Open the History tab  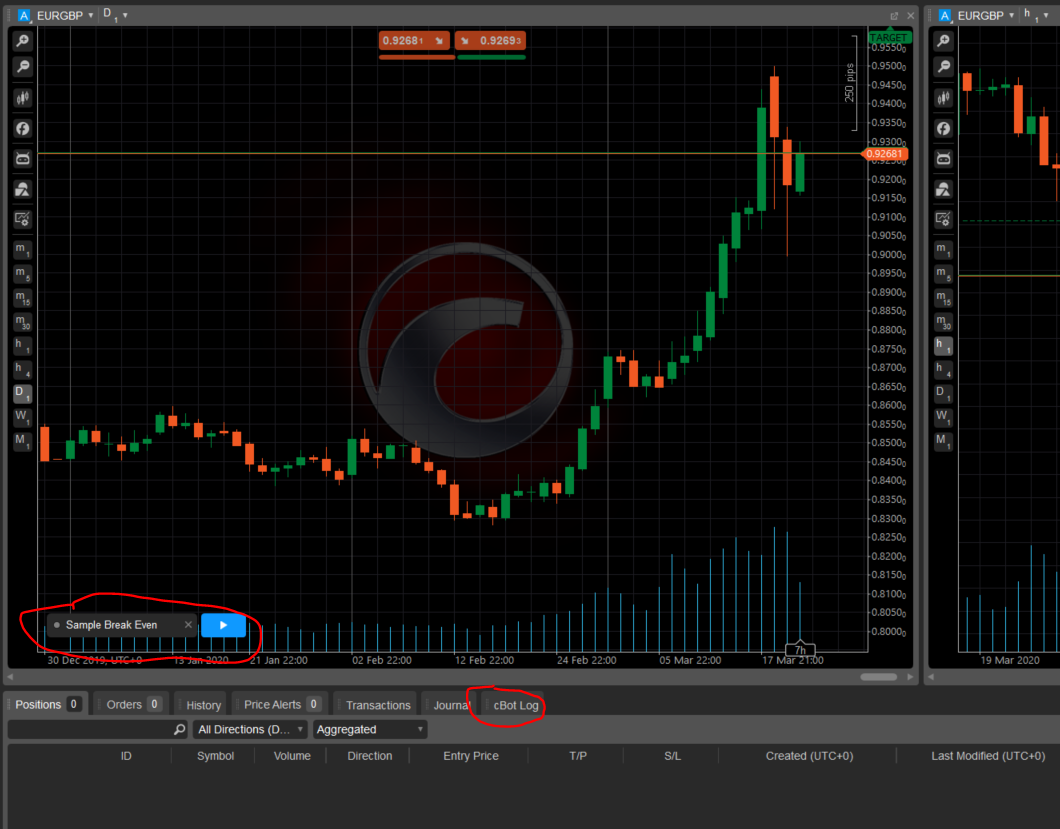click(200, 705)
